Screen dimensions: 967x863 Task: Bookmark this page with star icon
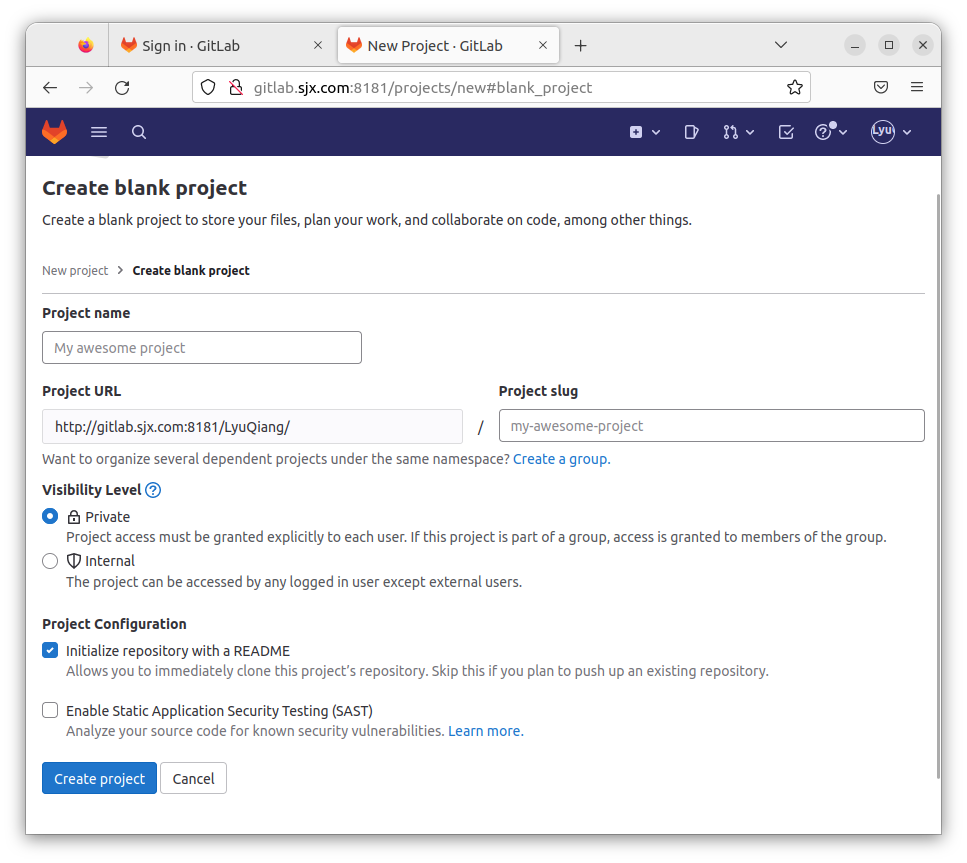click(794, 87)
